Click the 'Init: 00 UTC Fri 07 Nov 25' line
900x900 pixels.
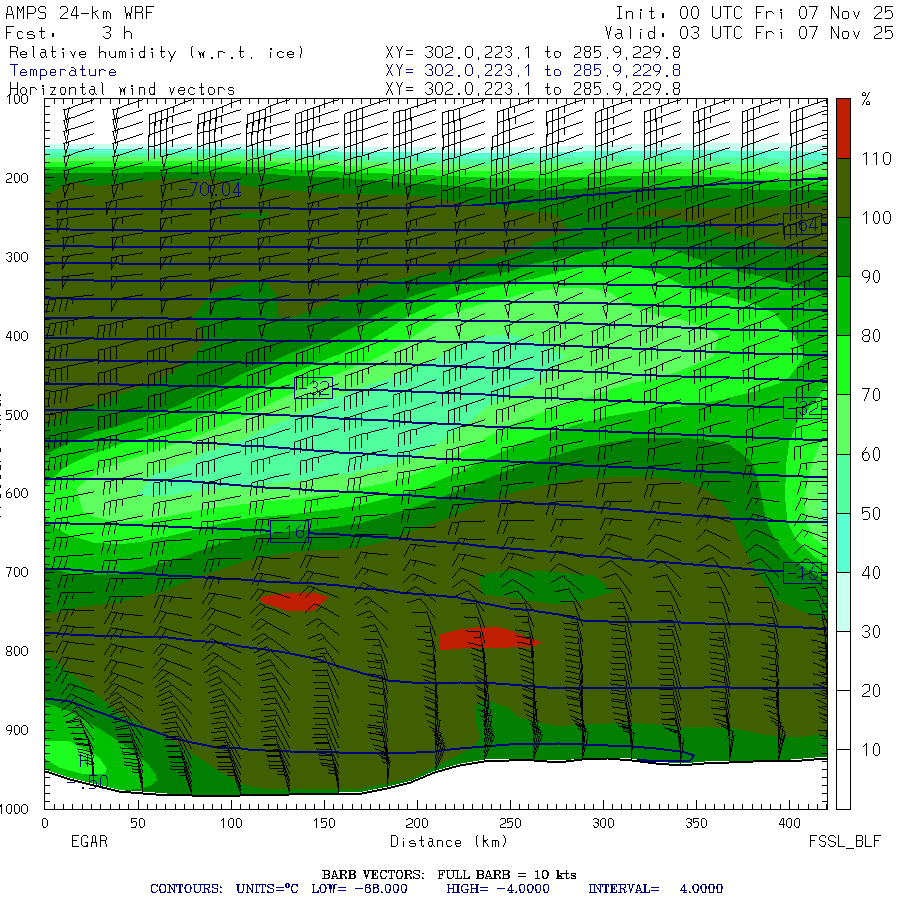point(755,13)
